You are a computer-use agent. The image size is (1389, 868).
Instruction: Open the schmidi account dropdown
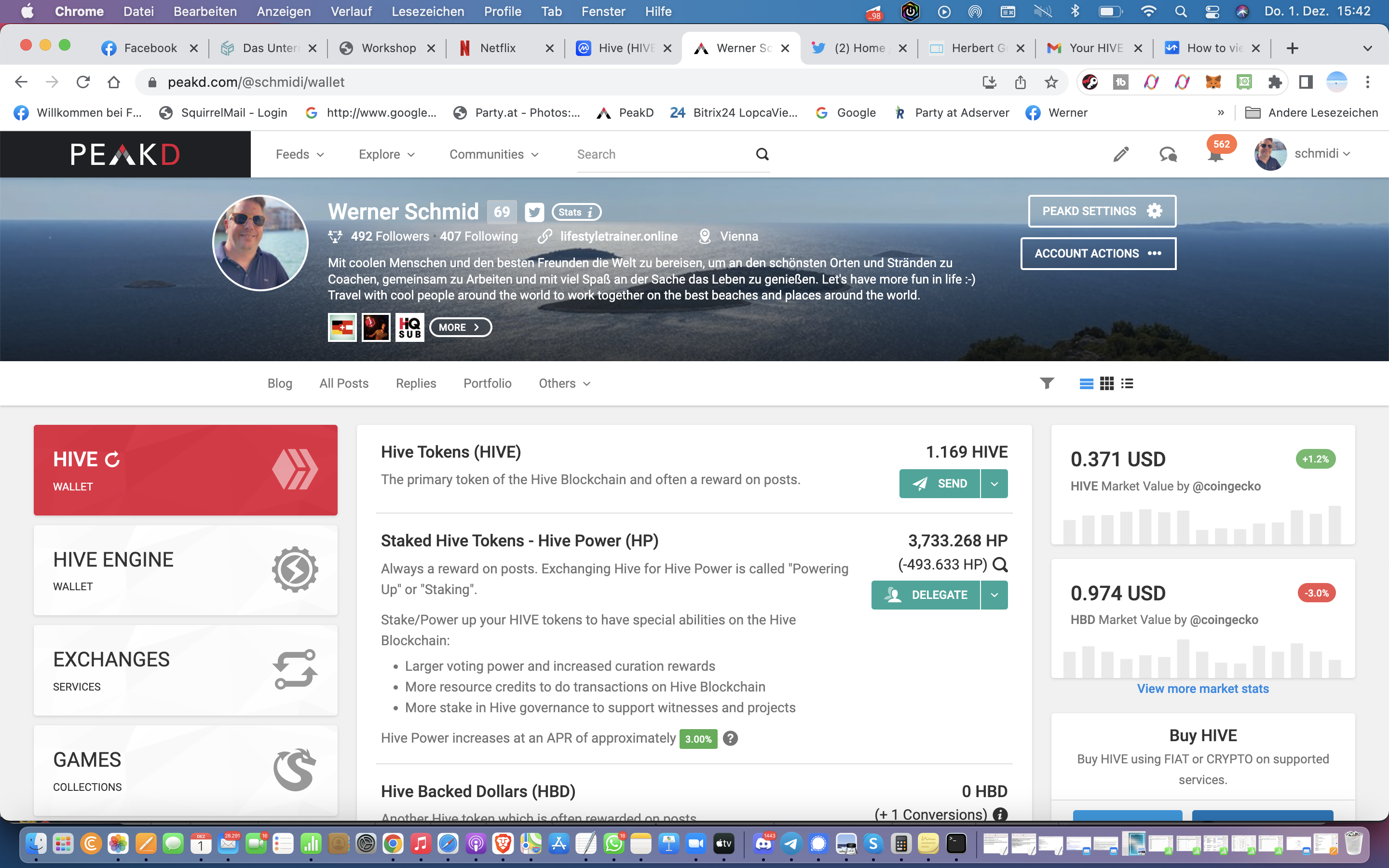(1322, 153)
